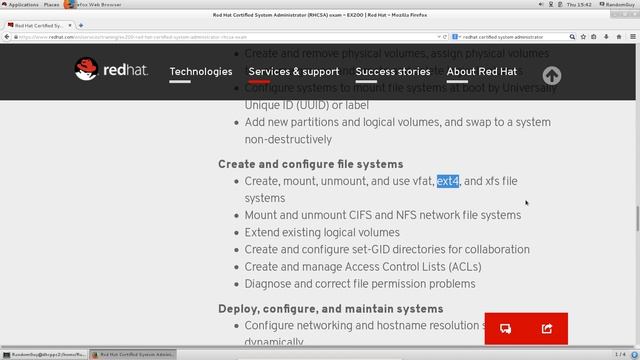Click the scroll-to-top arrow icon

[551, 76]
